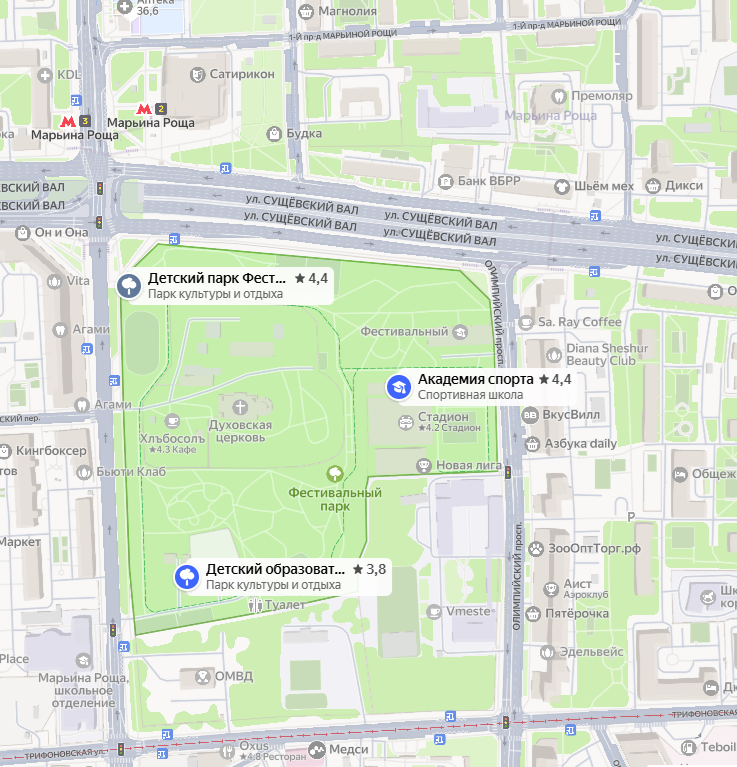Screen dimensions: 737x767
Task: Open the Oxus restaurant fork icon
Action: coord(227,751)
